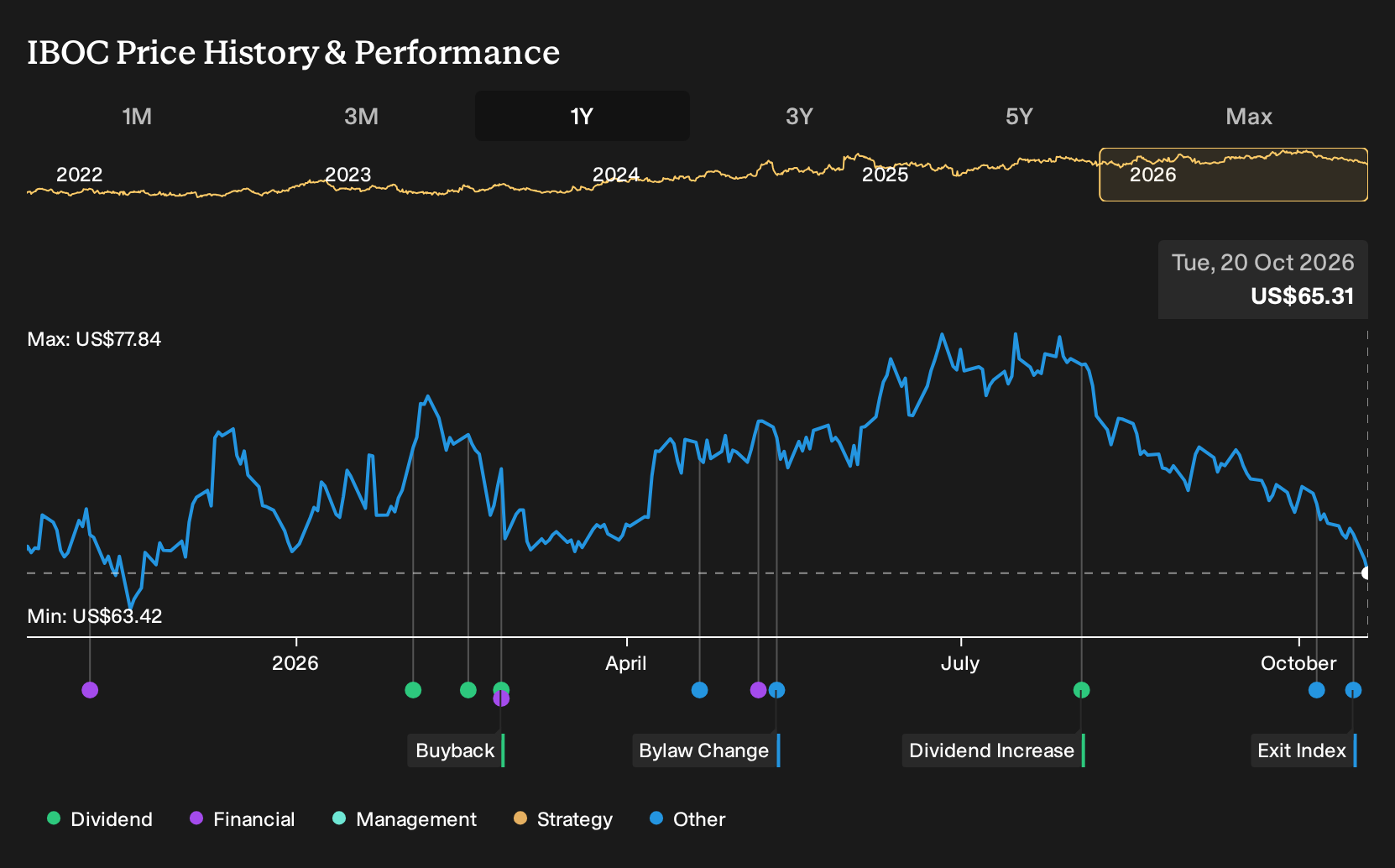This screenshot has height=868, width=1395.
Task: Toggle the Management legend filter
Action: coord(405,819)
